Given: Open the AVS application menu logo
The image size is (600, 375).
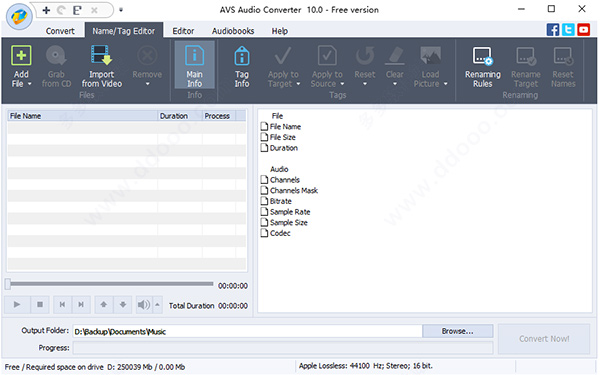Looking at the screenshot, I should (x=19, y=17).
